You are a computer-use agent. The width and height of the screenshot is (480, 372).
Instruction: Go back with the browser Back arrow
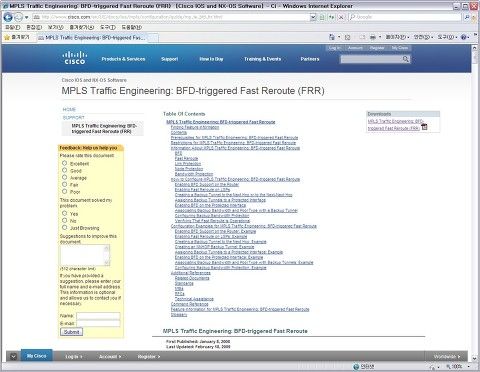[8, 17]
